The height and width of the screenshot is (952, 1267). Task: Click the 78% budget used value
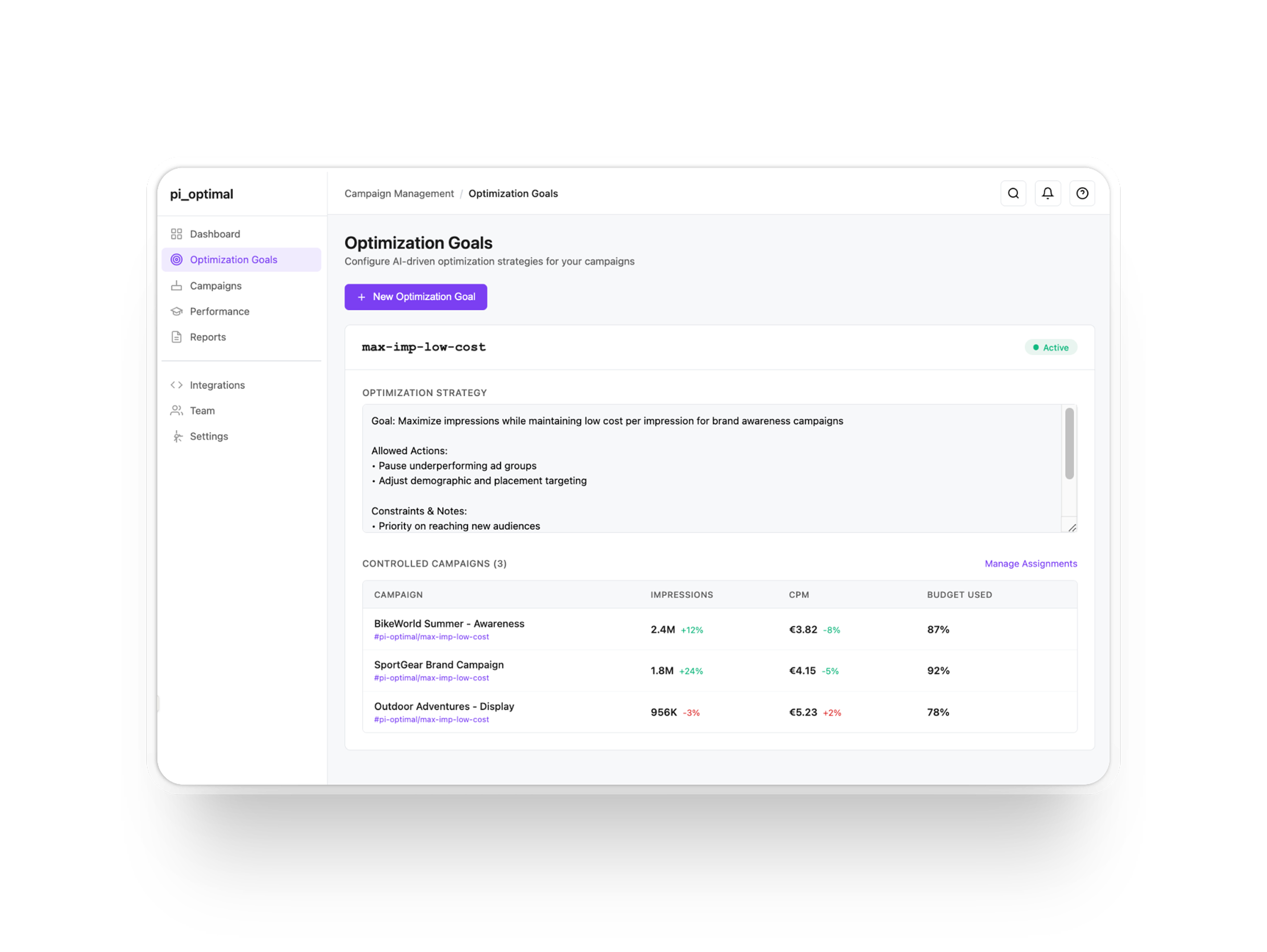point(938,713)
